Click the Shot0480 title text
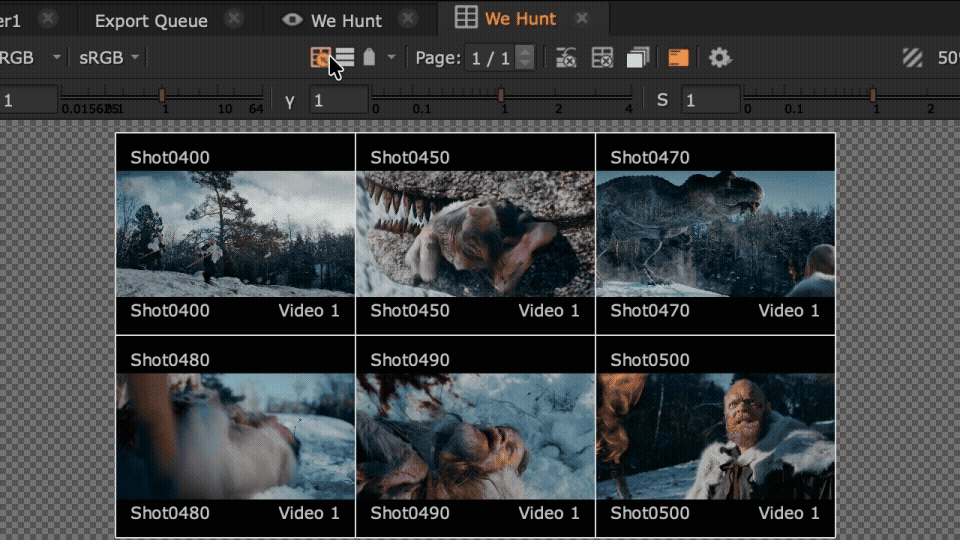Image resolution: width=960 pixels, height=540 pixels. click(x=170, y=360)
